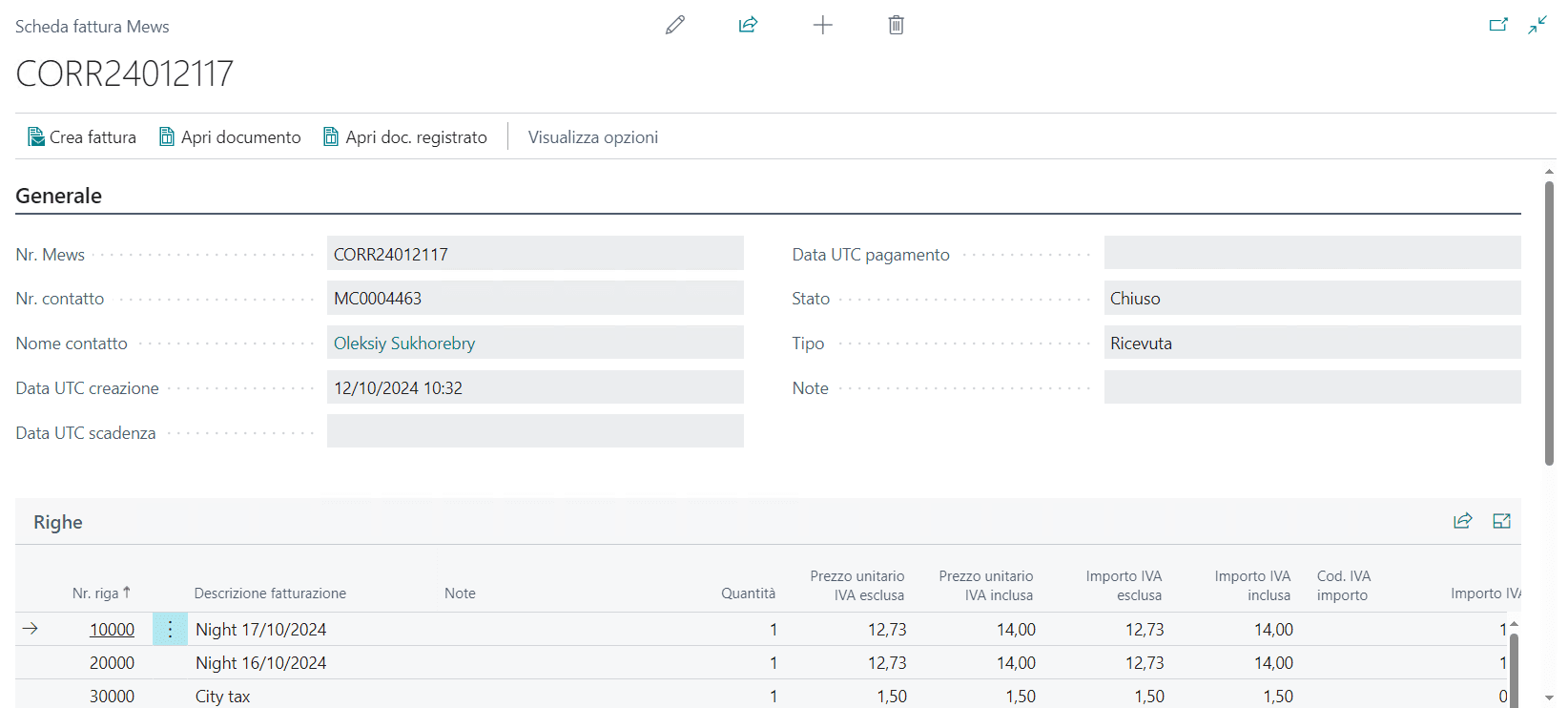This screenshot has height=708, width=1568.
Task: Open line number 10000 link
Action: coord(112,630)
